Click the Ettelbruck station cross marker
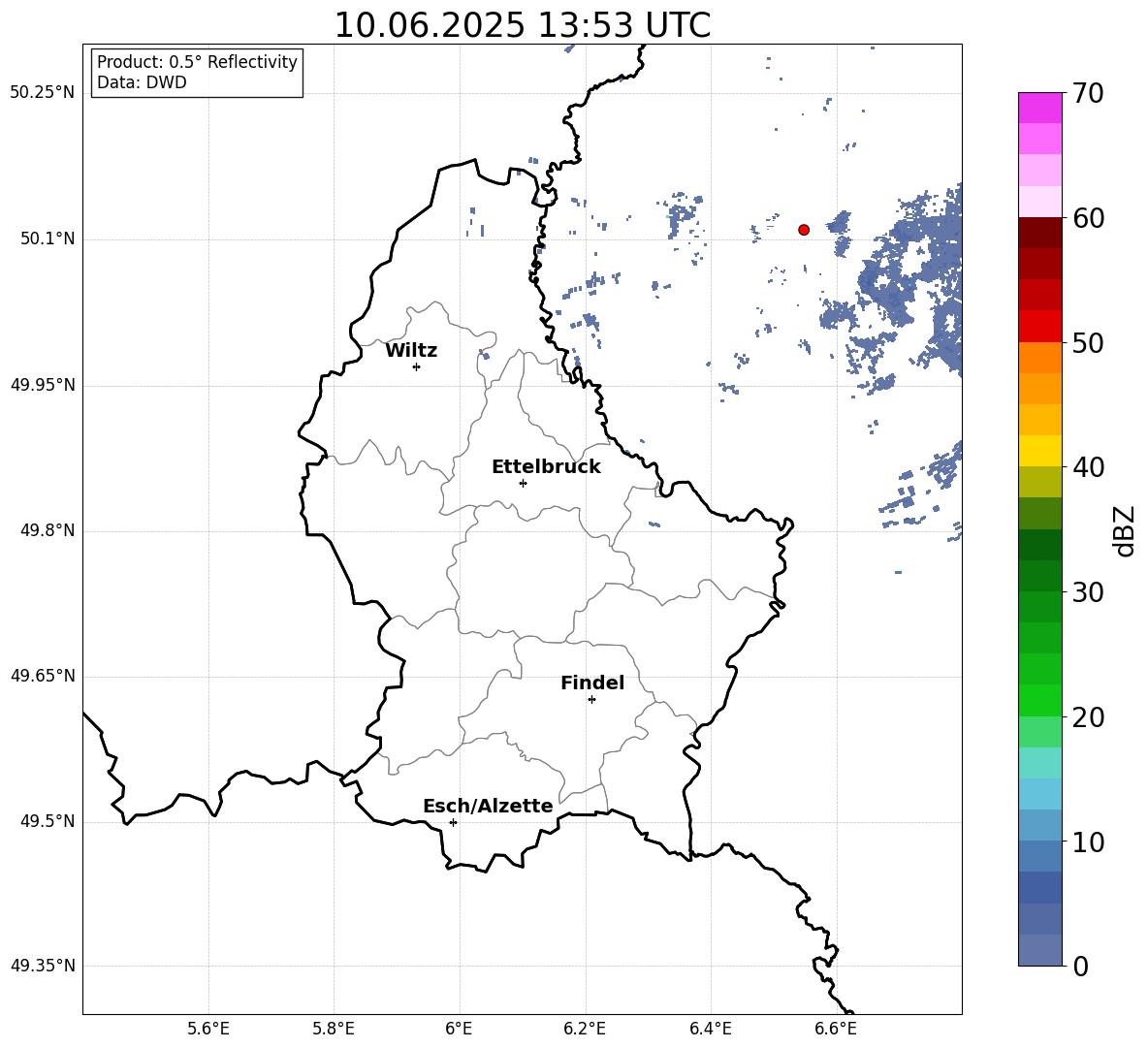 (x=523, y=483)
